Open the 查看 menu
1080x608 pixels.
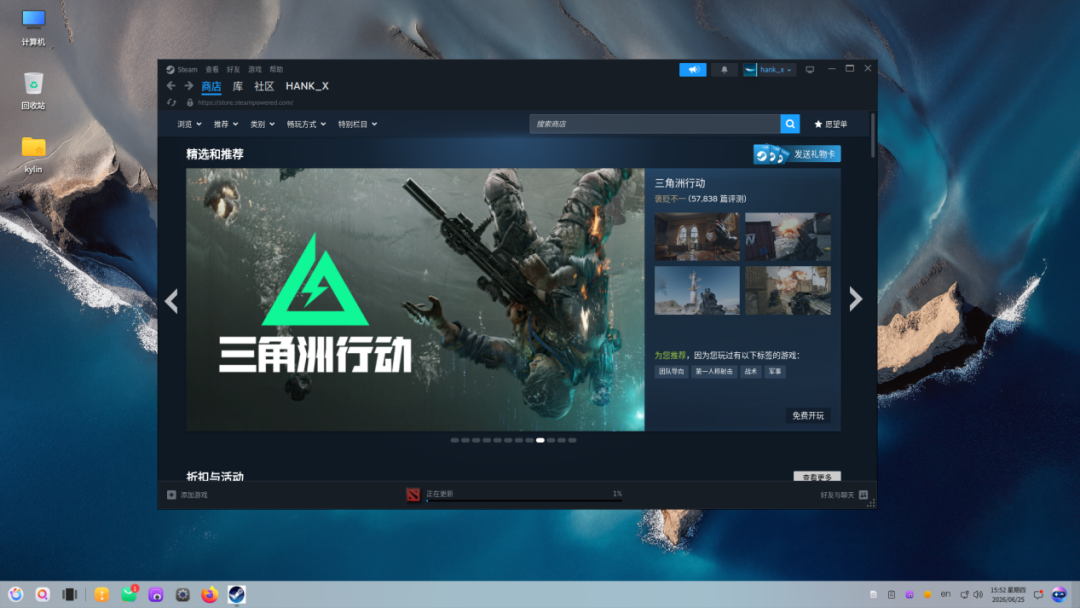tap(212, 70)
